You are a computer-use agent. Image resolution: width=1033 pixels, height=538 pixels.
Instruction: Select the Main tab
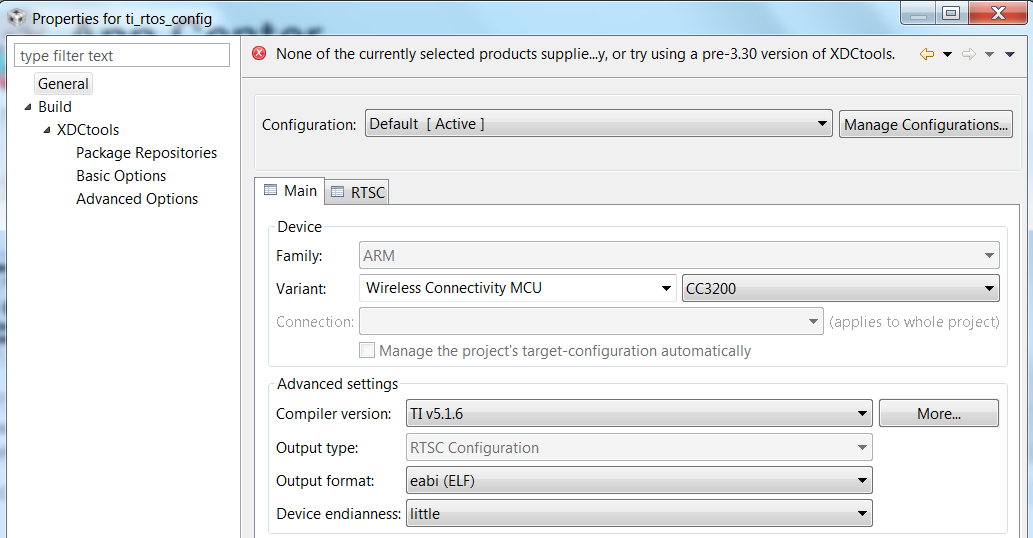(x=290, y=190)
